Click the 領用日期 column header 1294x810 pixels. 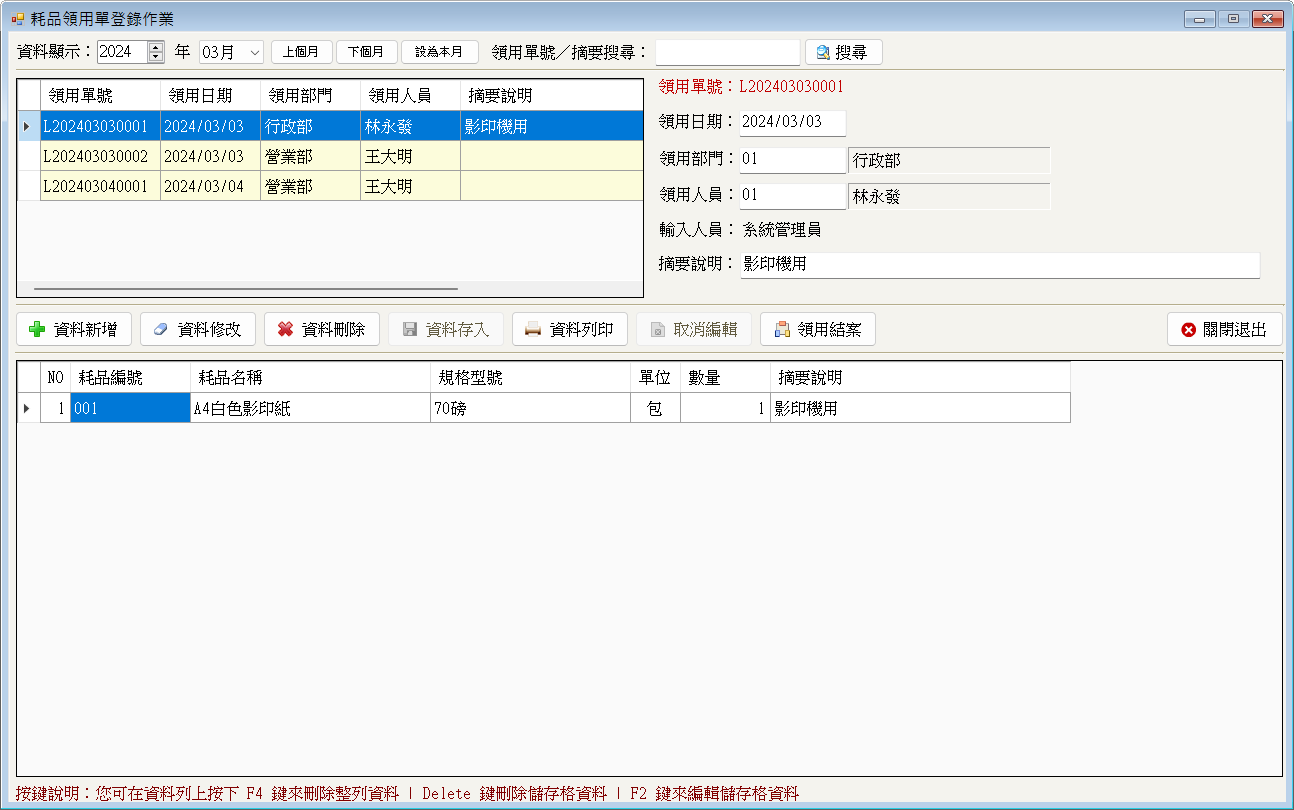pyautogui.click(x=210, y=96)
